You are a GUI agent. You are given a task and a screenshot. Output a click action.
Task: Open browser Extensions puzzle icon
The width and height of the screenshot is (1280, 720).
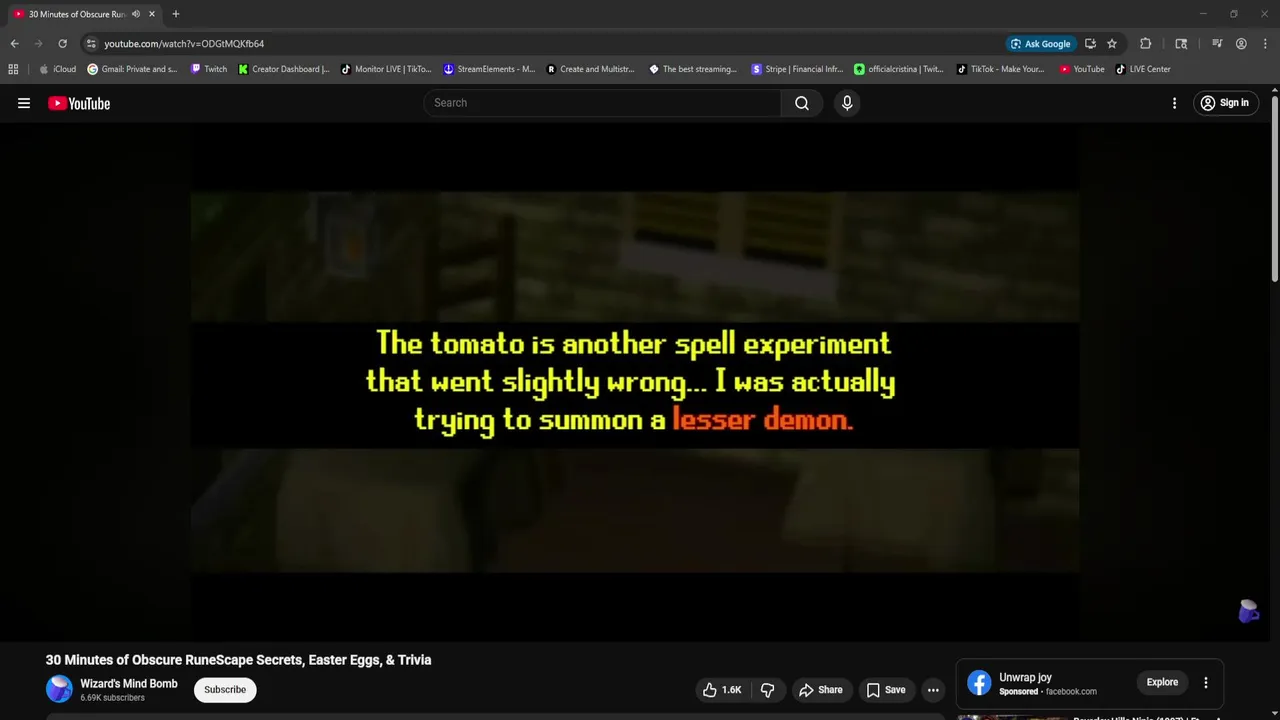[1146, 44]
